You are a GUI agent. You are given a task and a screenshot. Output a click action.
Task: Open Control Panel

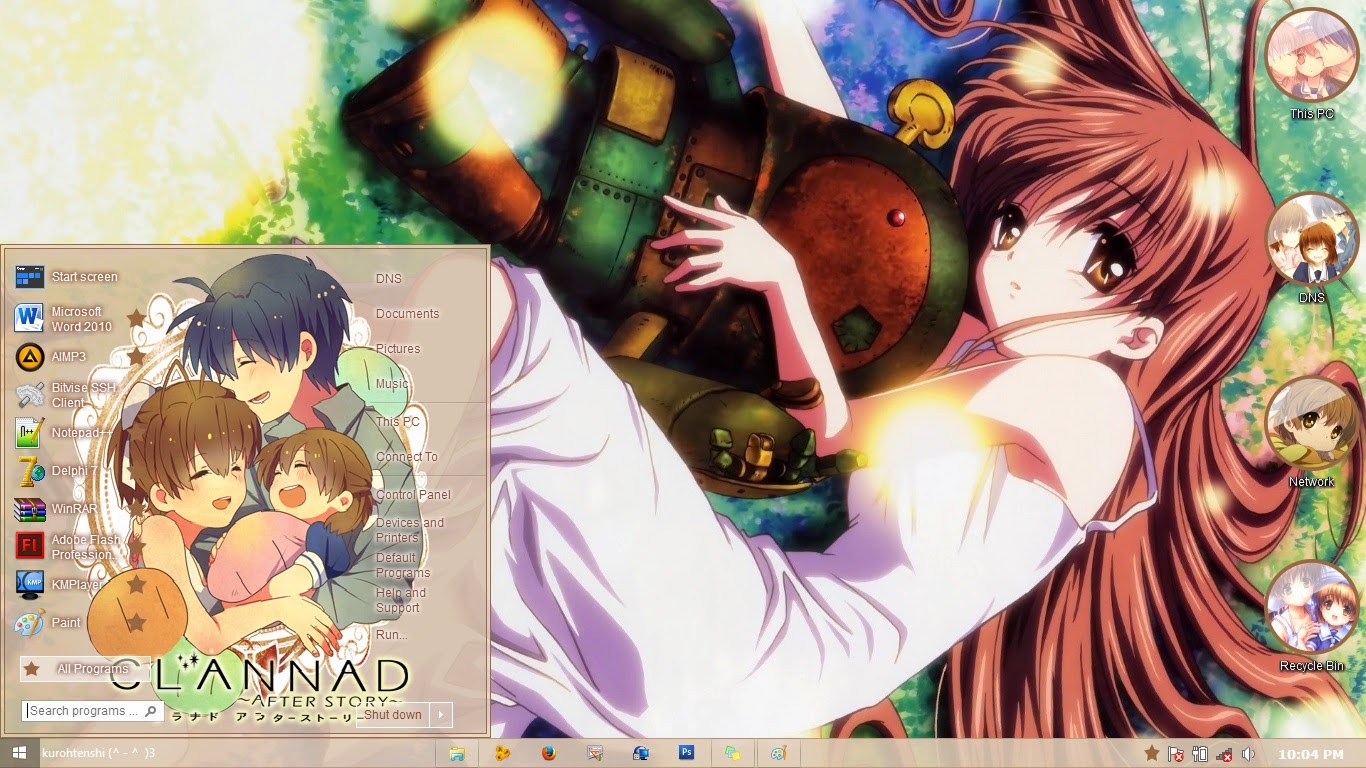point(413,495)
